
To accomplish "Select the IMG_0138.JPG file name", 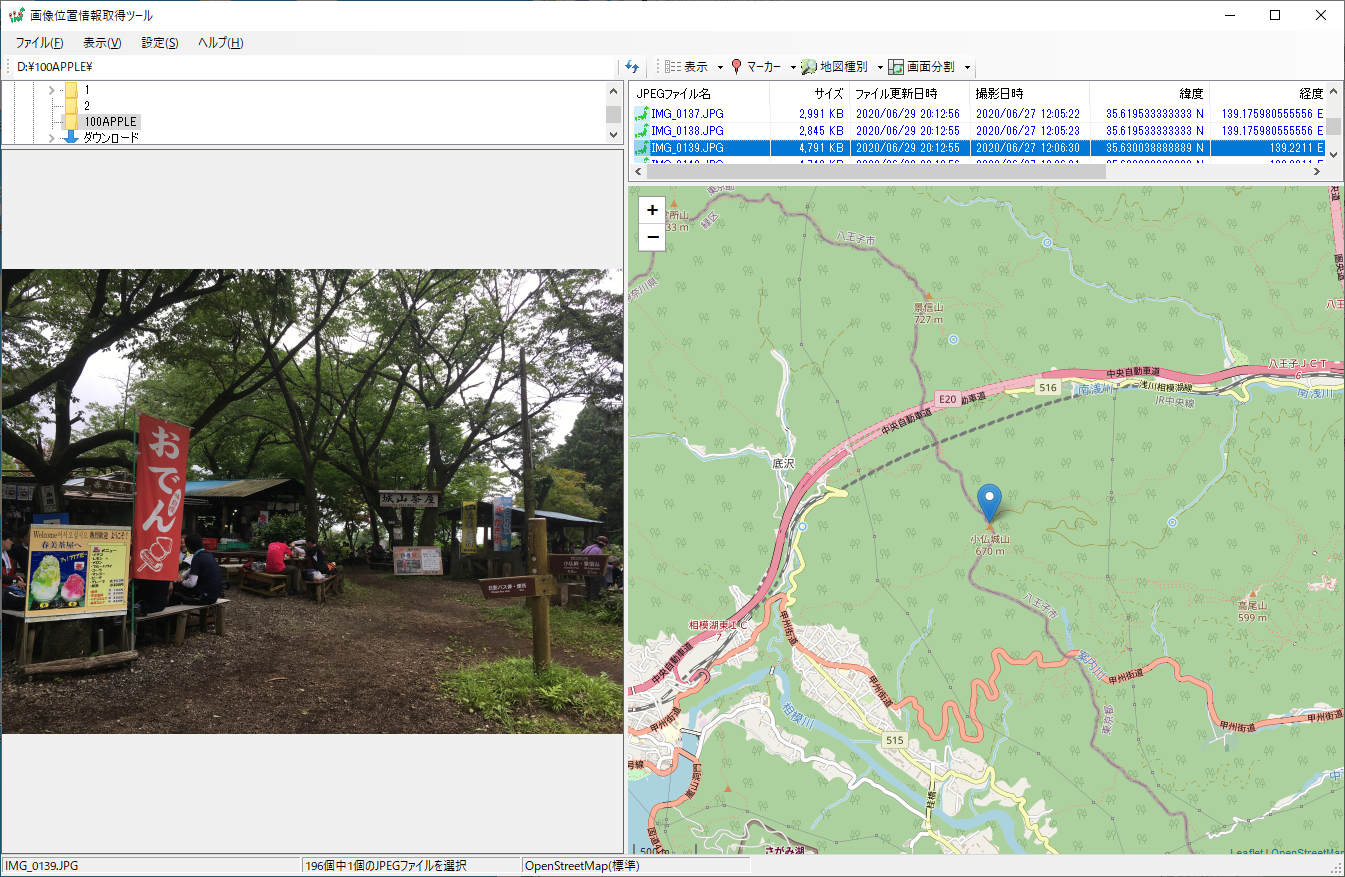I will (x=687, y=131).
